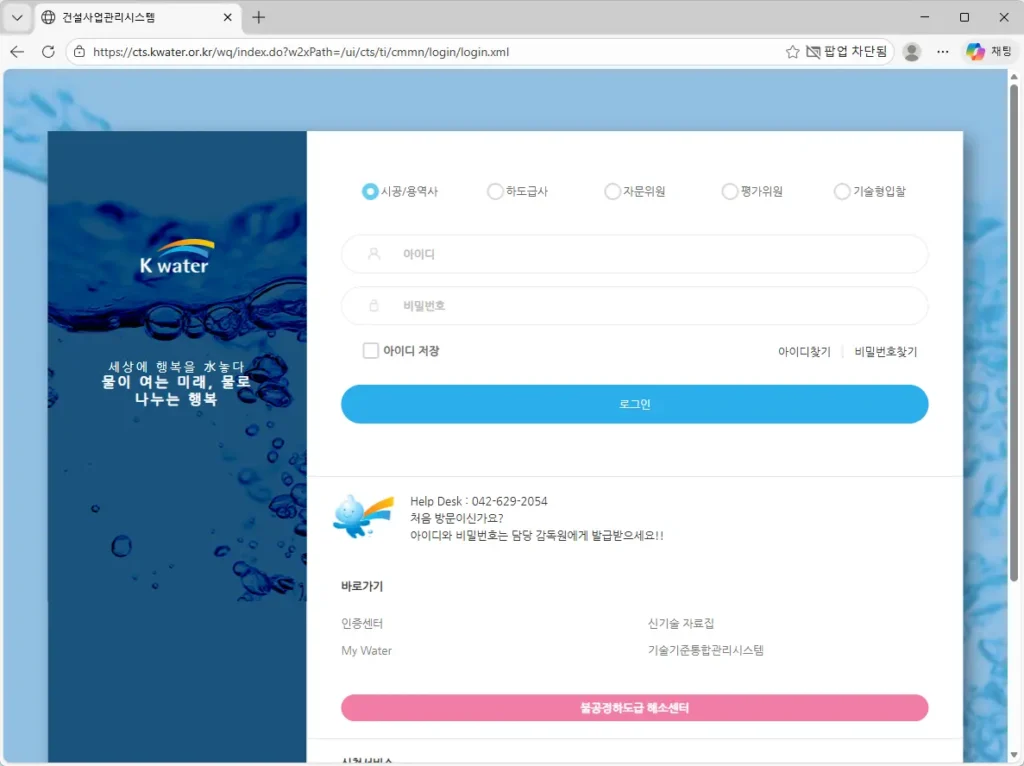
Task: Open a new browser tab
Action: pyautogui.click(x=258, y=17)
